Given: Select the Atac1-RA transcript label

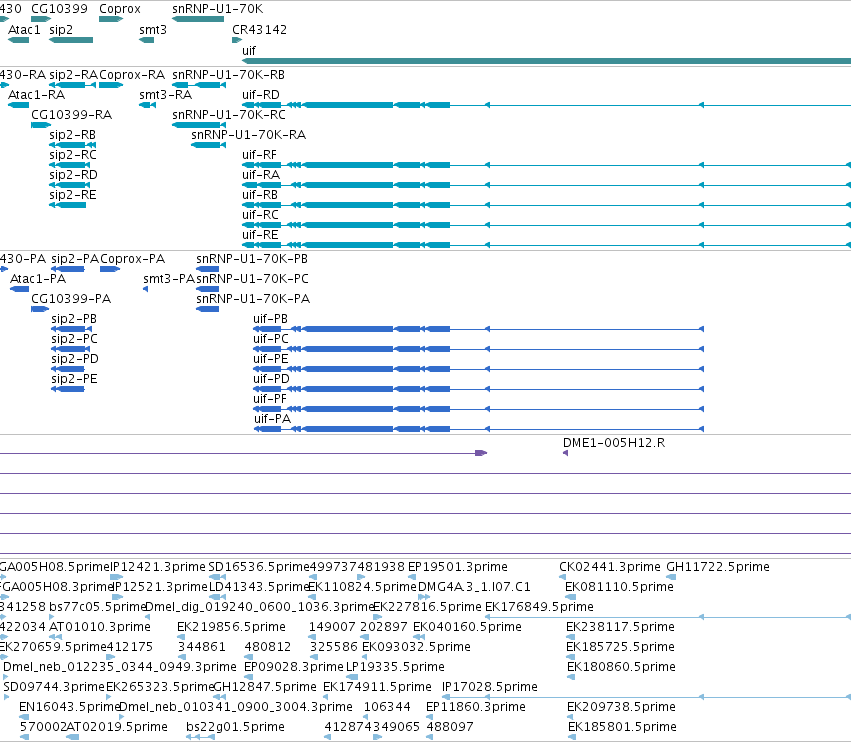Looking at the screenshot, I should pos(36,94).
